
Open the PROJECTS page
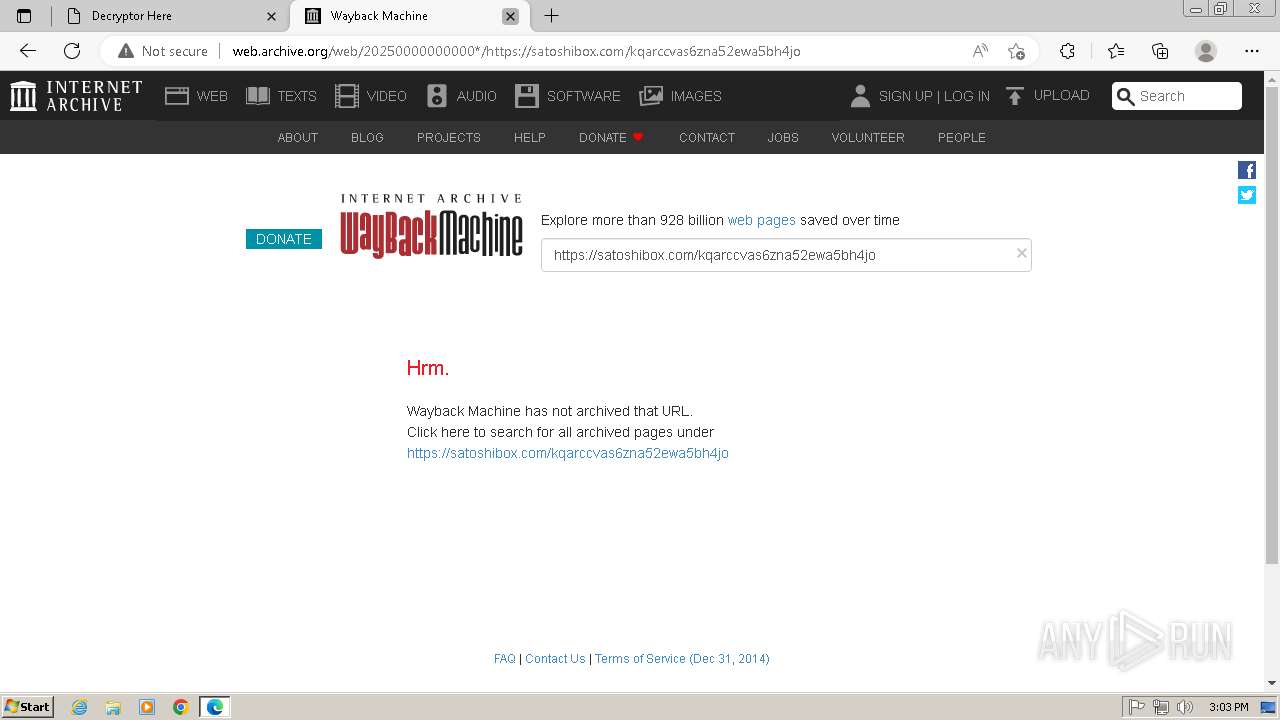pyautogui.click(x=449, y=137)
